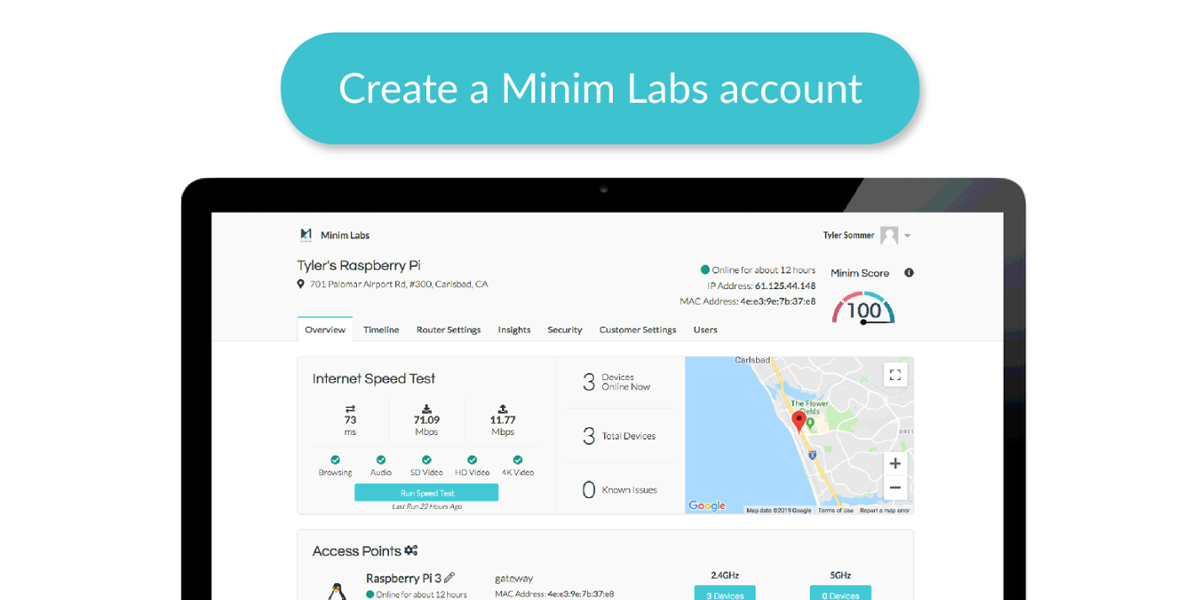Click the HD Video checkmark indicator
This screenshot has height=600, width=1200.
pyautogui.click(x=472, y=460)
